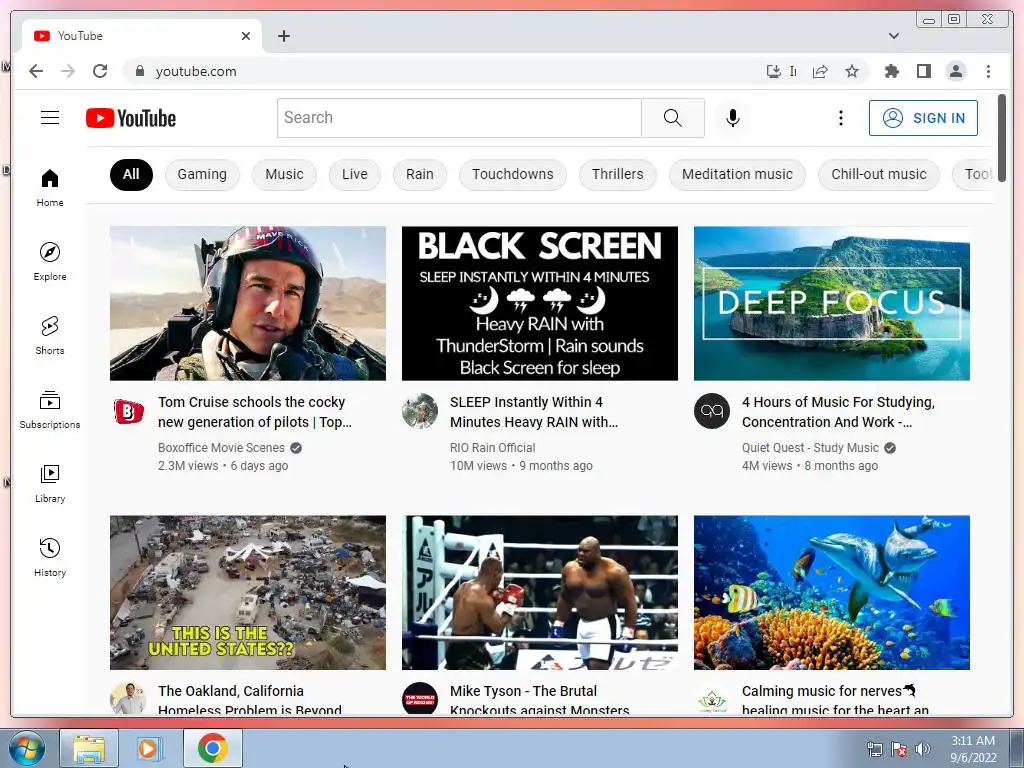The image size is (1024, 768).
Task: Click Boxoffice Movie Scenes channel avatar
Action: point(128,411)
